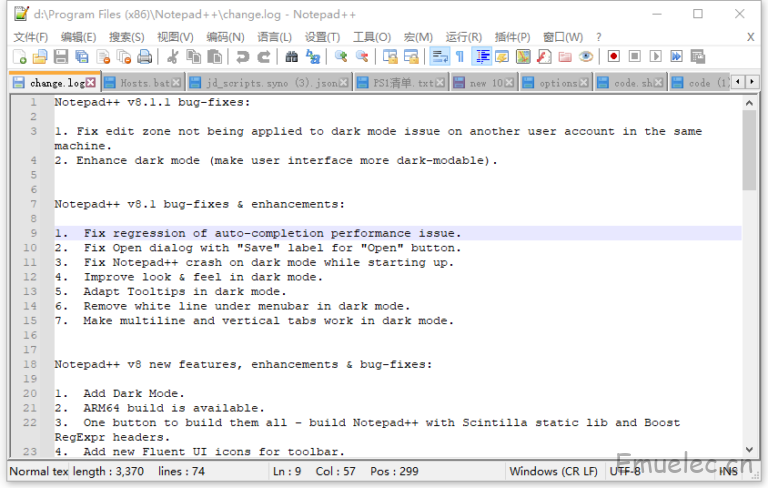Viewport: 768px width, 488px height.
Task: Open Function List toolbar icon
Action: pyautogui.click(x=544, y=57)
